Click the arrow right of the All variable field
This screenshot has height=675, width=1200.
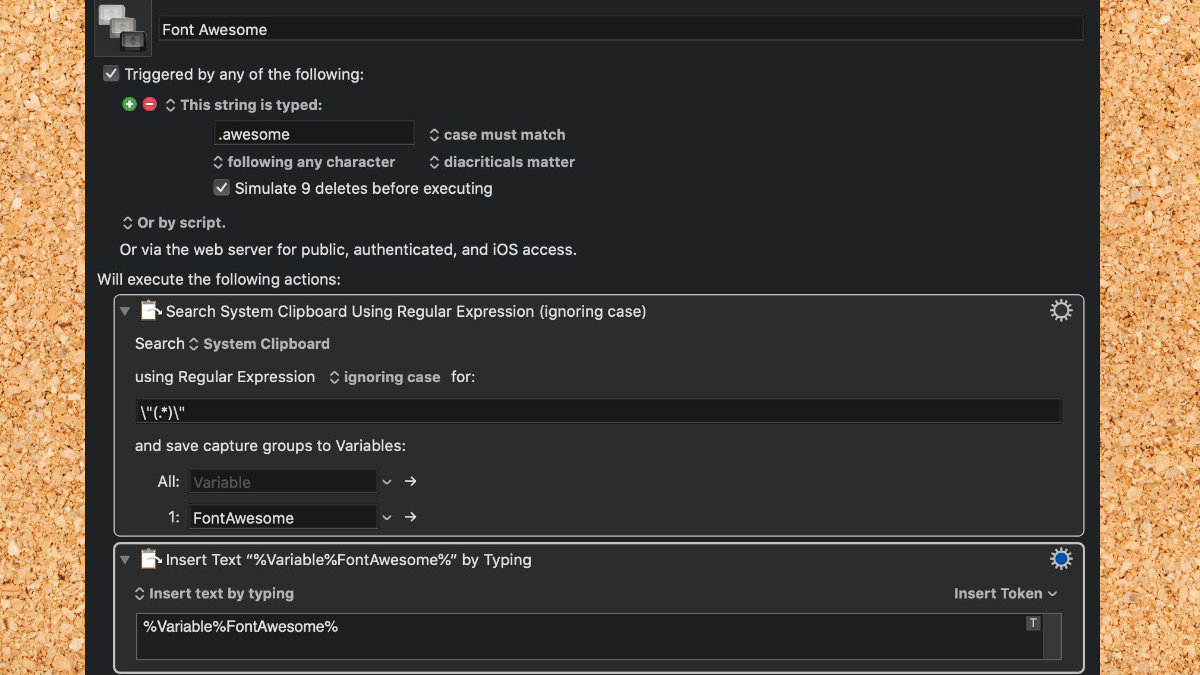pyautogui.click(x=410, y=481)
